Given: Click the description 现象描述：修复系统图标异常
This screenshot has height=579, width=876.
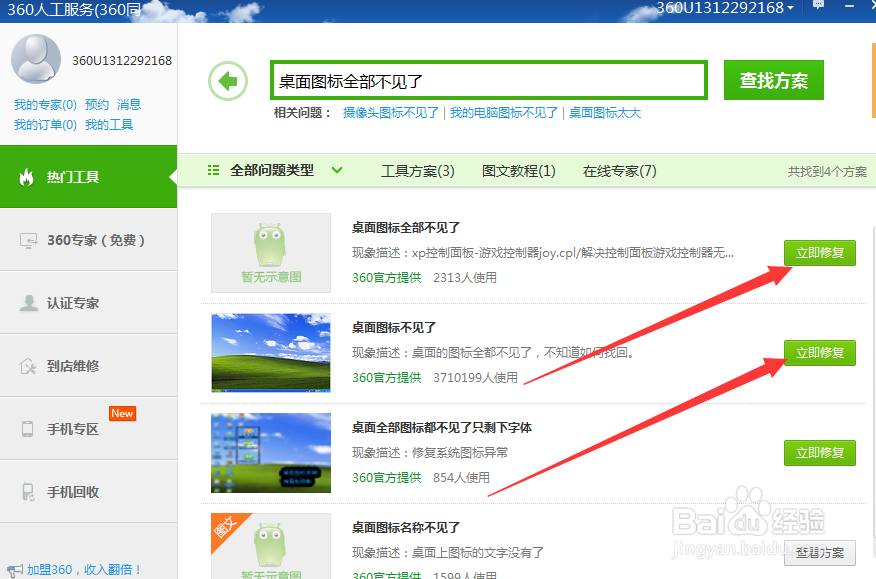Looking at the screenshot, I should pos(430,453).
